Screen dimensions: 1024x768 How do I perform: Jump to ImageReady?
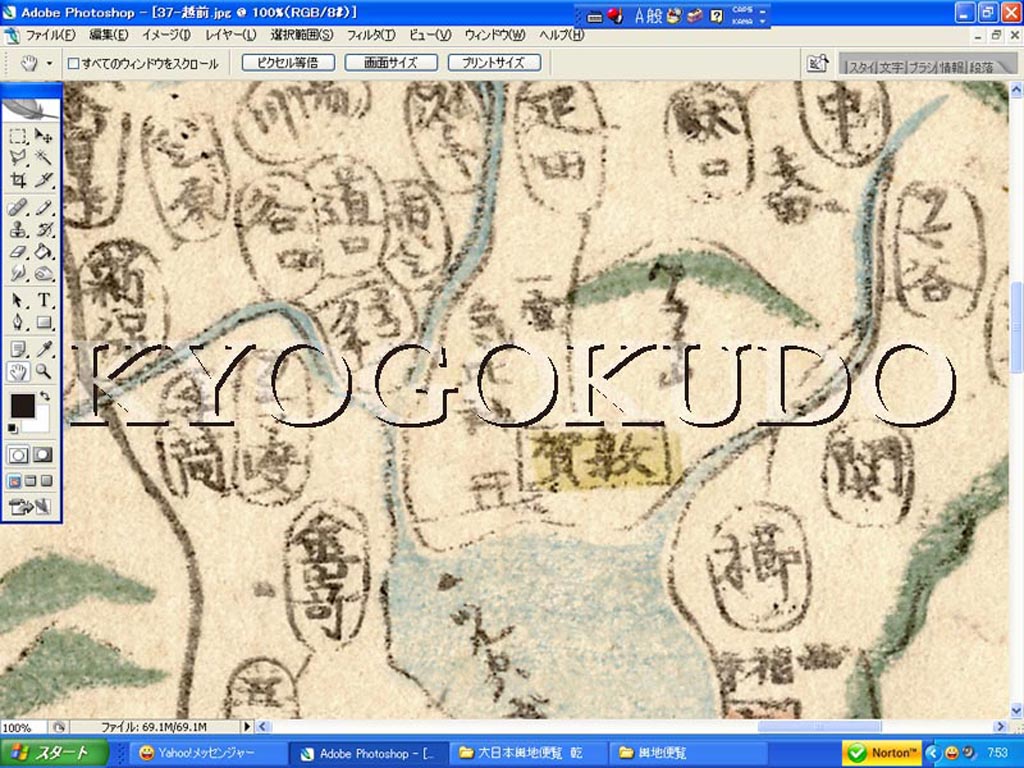tap(30, 506)
